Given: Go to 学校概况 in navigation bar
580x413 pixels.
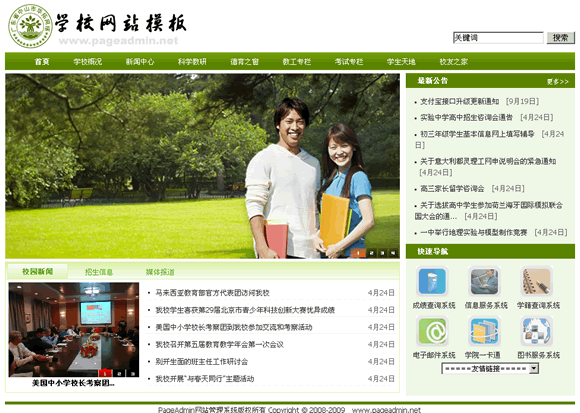Looking at the screenshot, I should [x=87, y=62].
